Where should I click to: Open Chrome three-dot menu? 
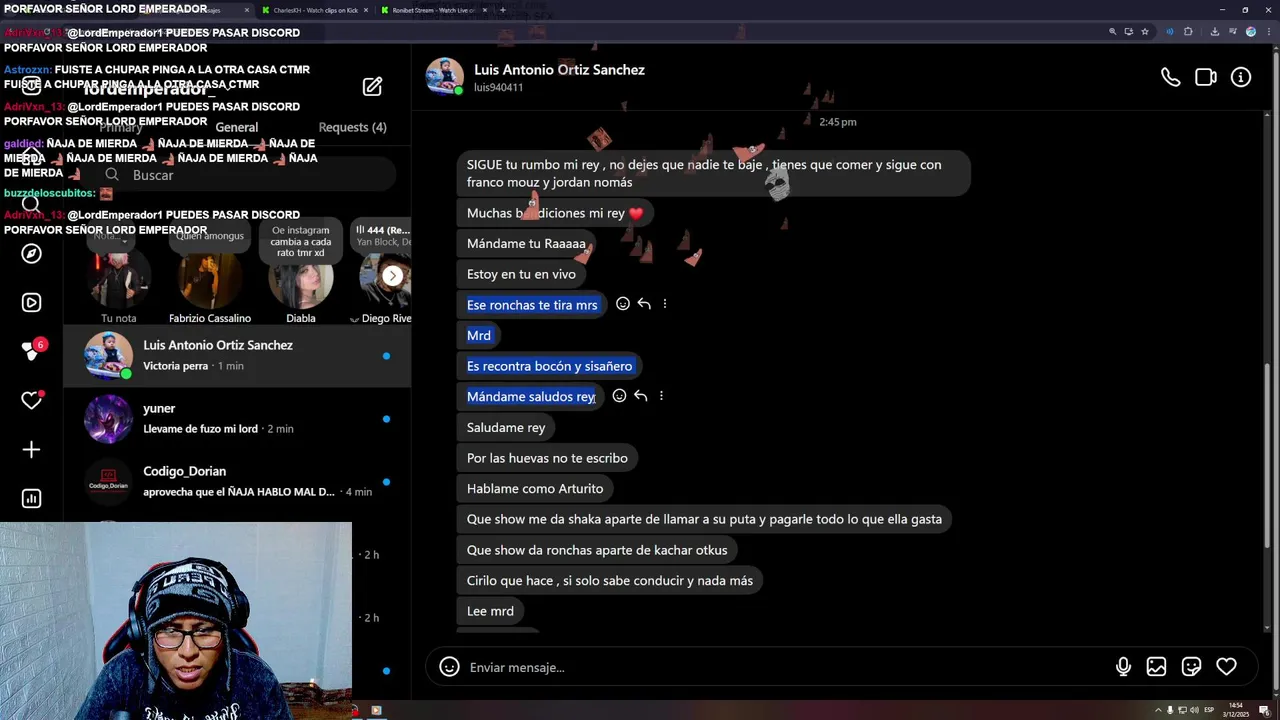pos(1267,32)
